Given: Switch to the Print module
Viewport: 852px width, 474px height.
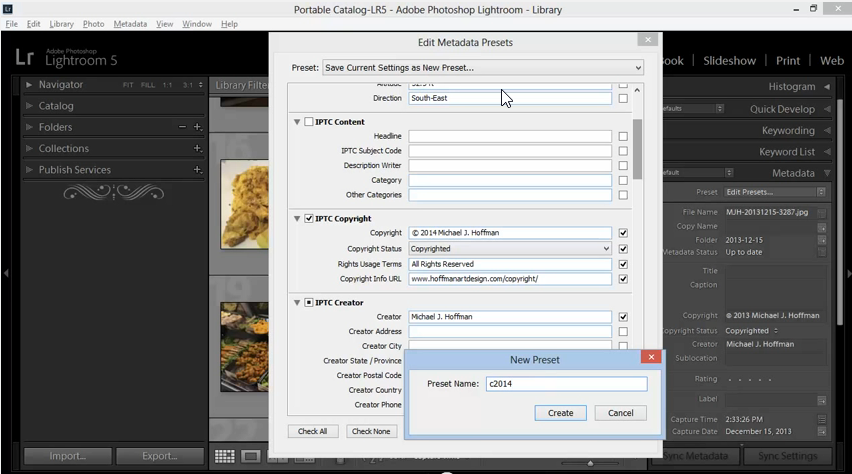Looking at the screenshot, I should (x=788, y=61).
